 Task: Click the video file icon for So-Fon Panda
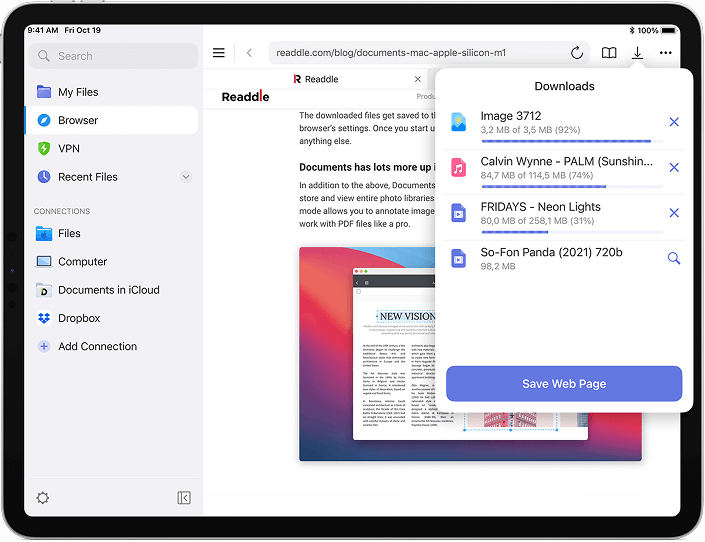coord(458,258)
